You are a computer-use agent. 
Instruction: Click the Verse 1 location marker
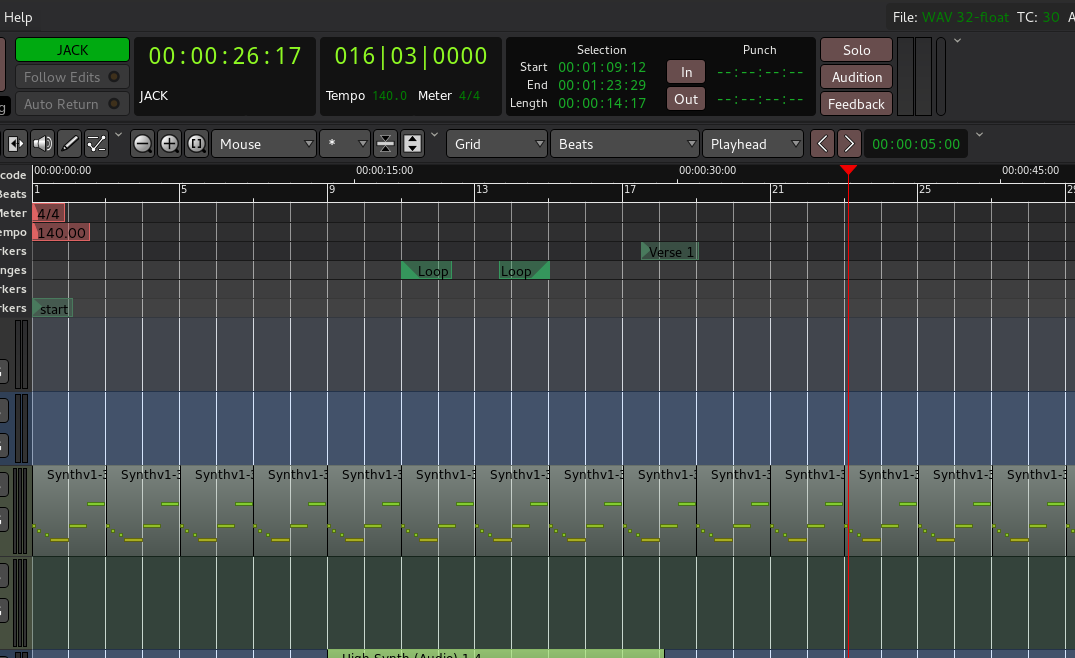(670, 252)
